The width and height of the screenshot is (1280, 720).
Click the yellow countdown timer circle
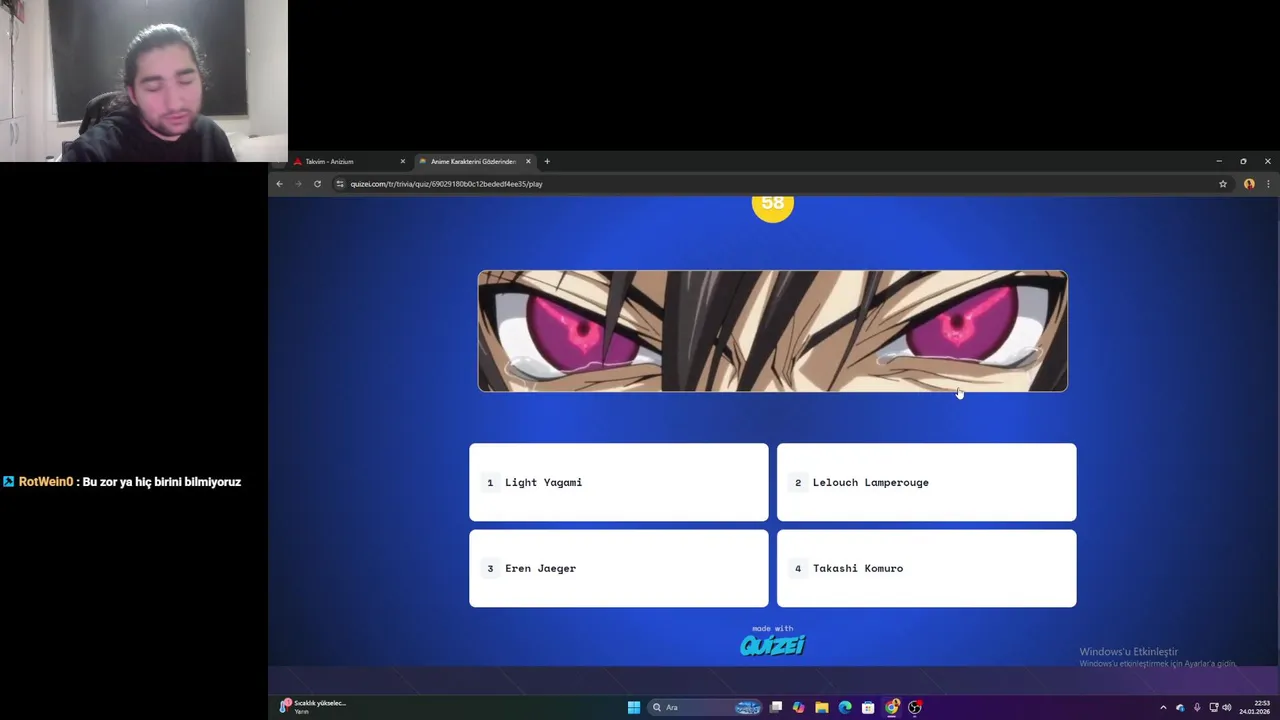(772, 206)
